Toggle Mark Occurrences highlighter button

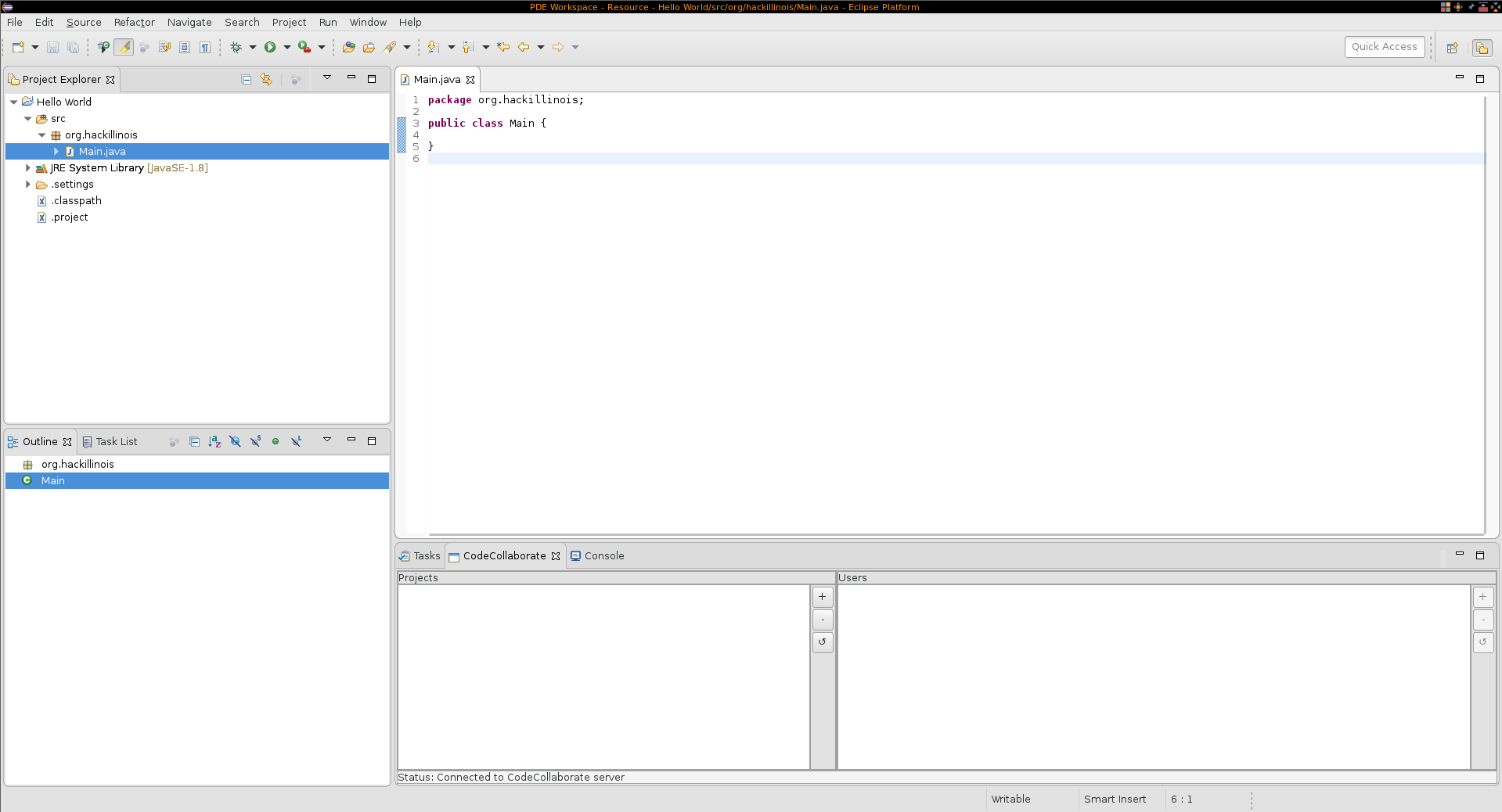click(124, 47)
